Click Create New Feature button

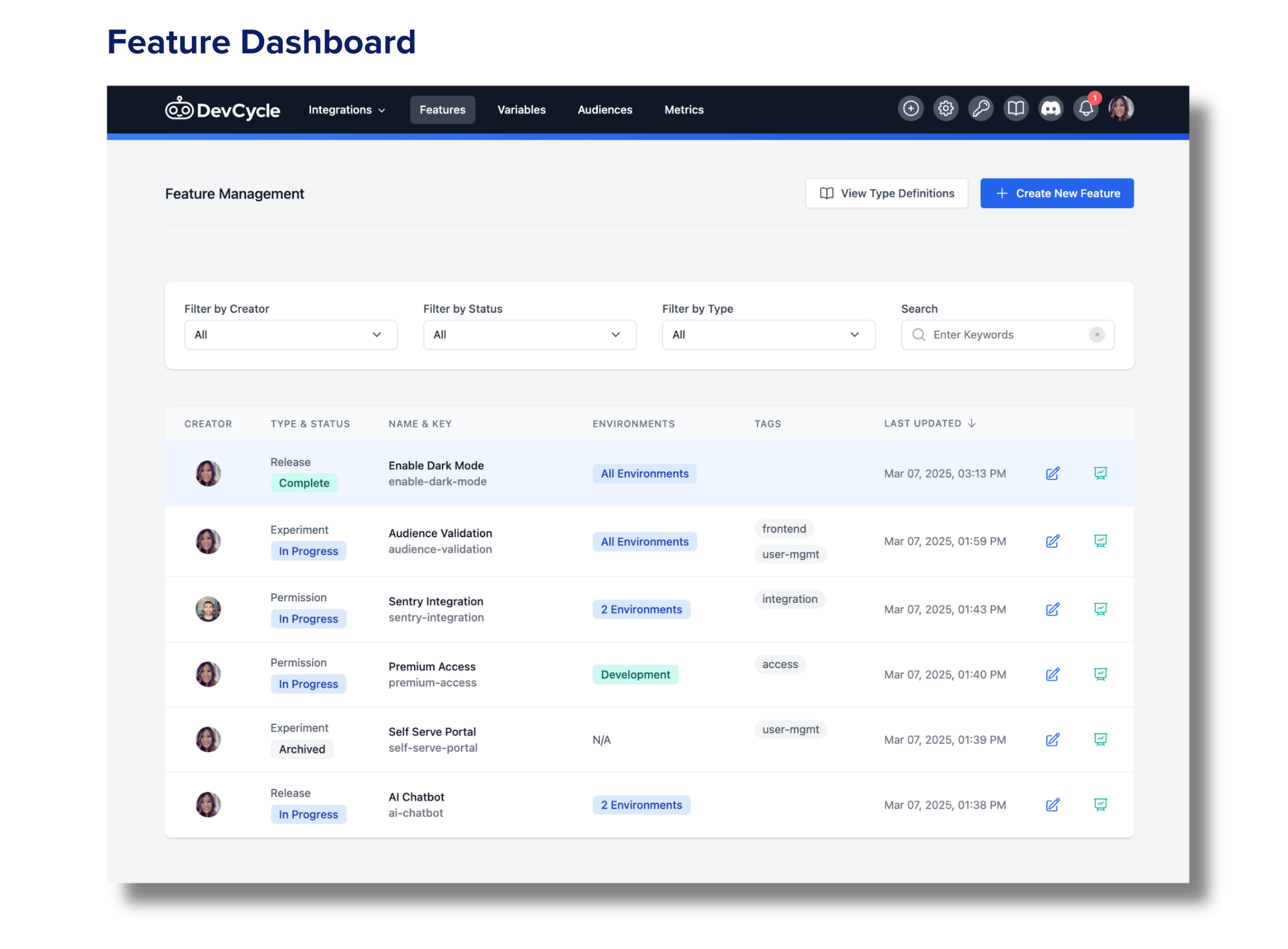pos(1057,193)
